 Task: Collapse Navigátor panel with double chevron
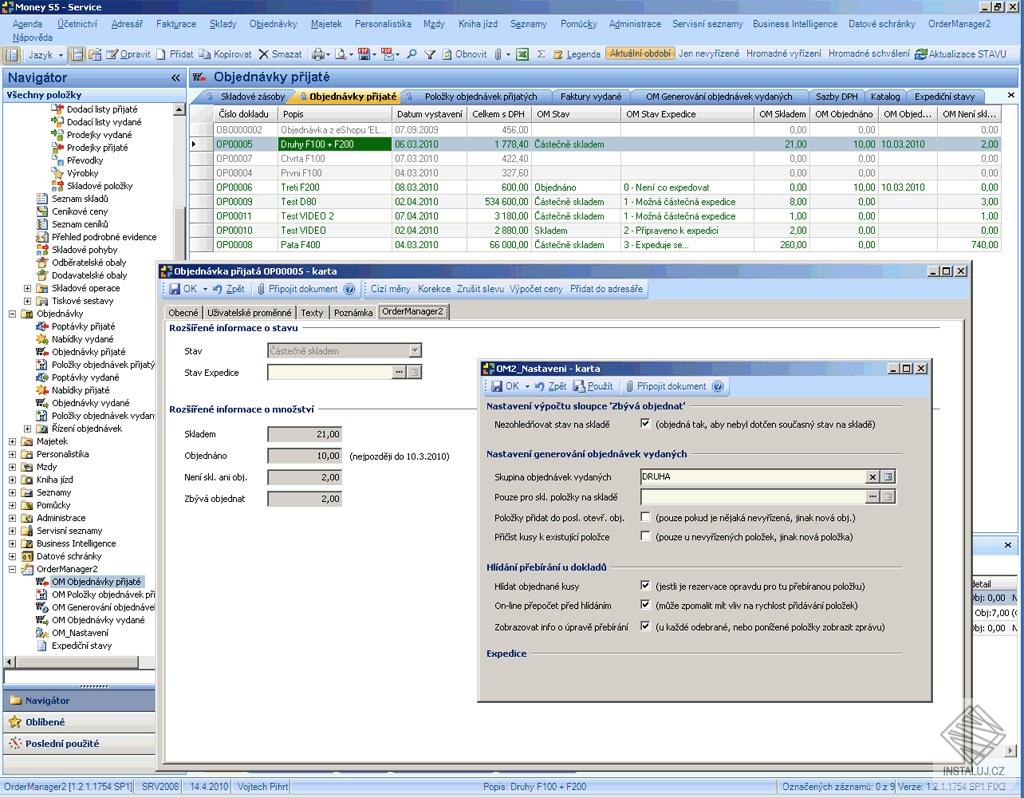[x=176, y=78]
